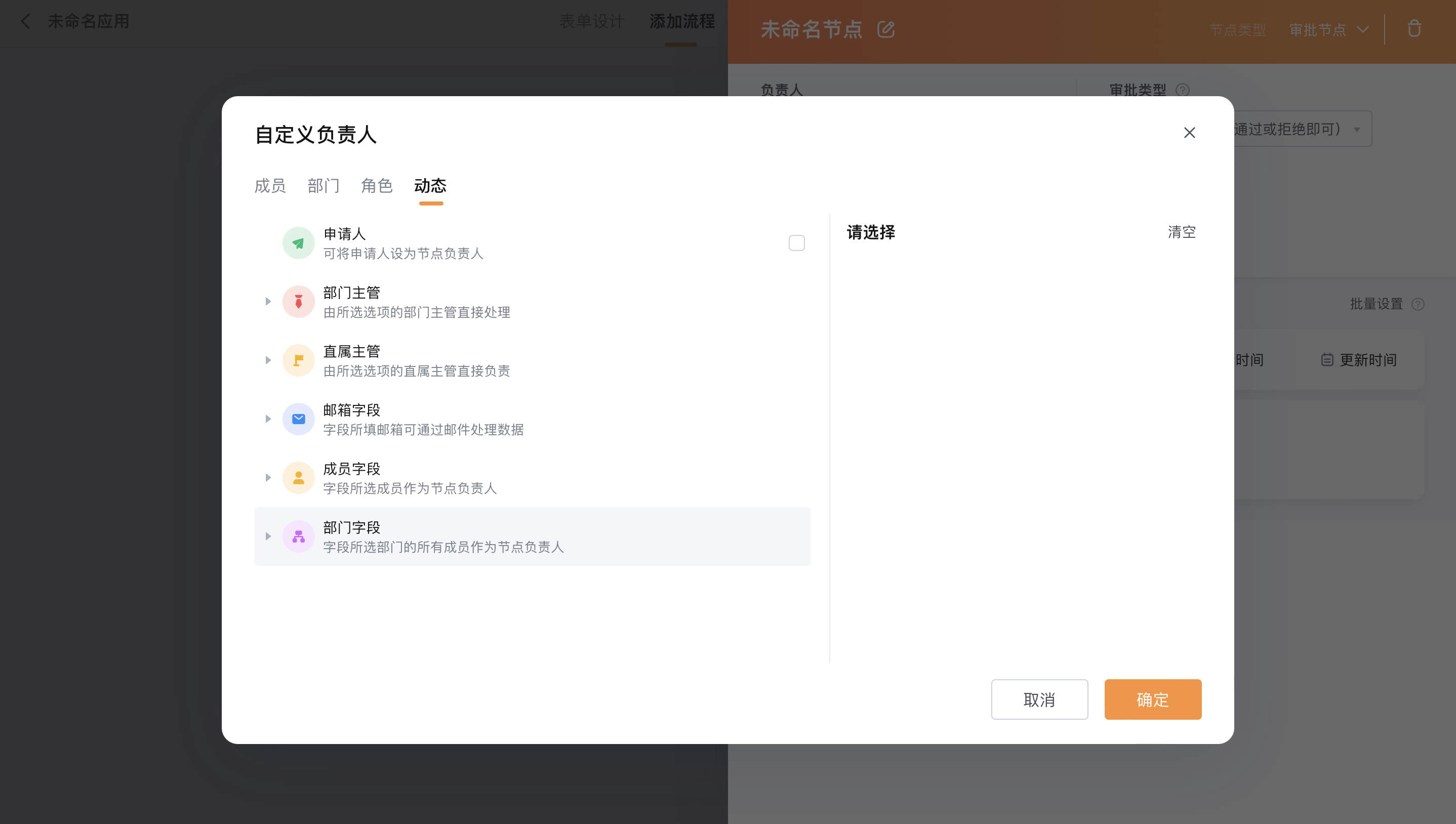Click the 邮箱字段 envelope icon
Viewport: 1456px width, 824px height.
[x=298, y=420]
